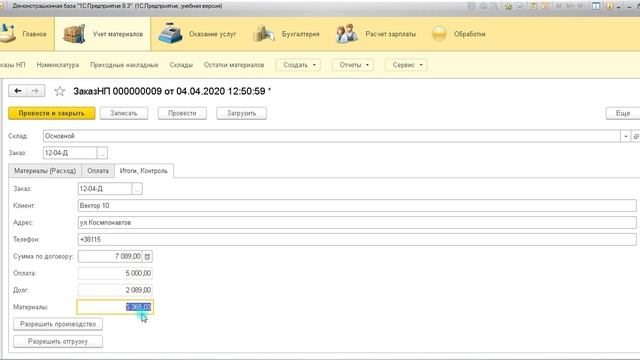The height and width of the screenshot is (360, 640).
Task: Click the yellow information icon in title bar
Action: coord(609,6)
